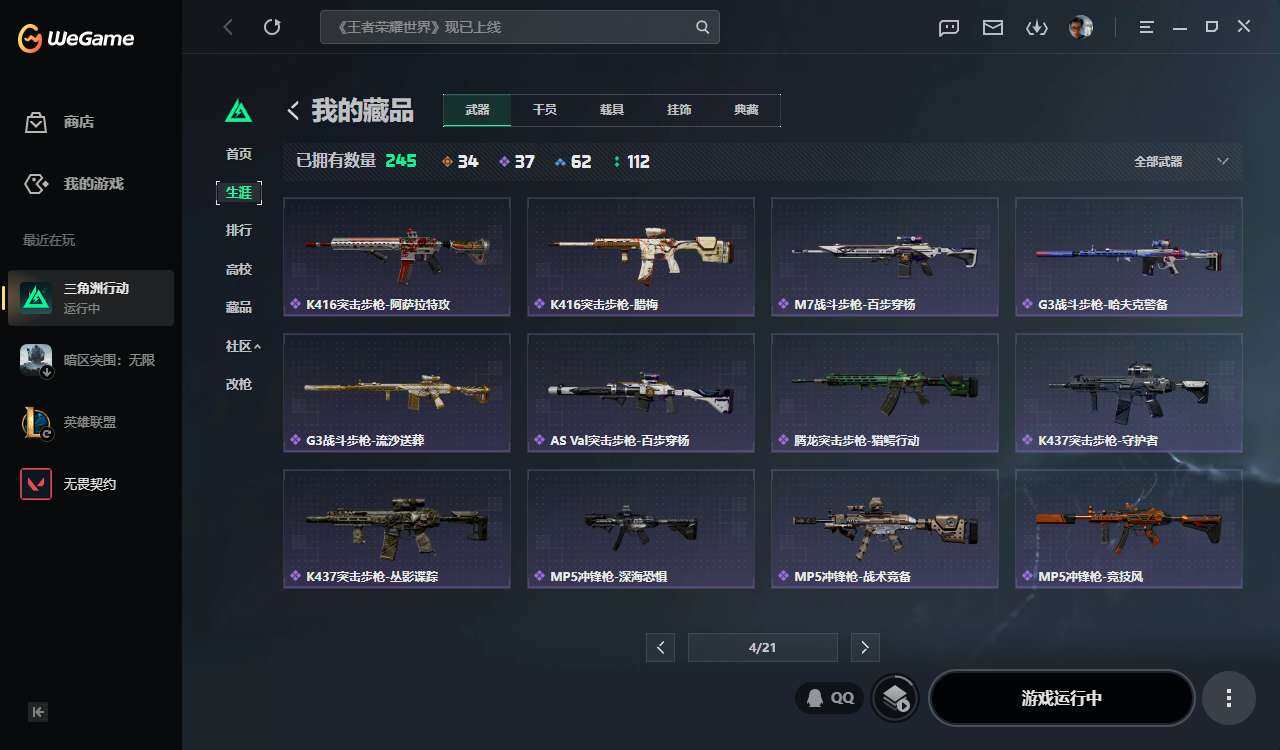Click the refresh icon in top bar
Viewport: 1280px width, 750px height.
(x=272, y=27)
